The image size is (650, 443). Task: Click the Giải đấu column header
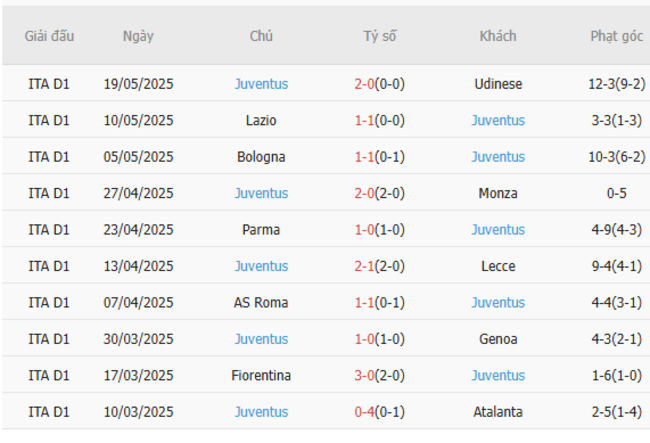coord(49,36)
